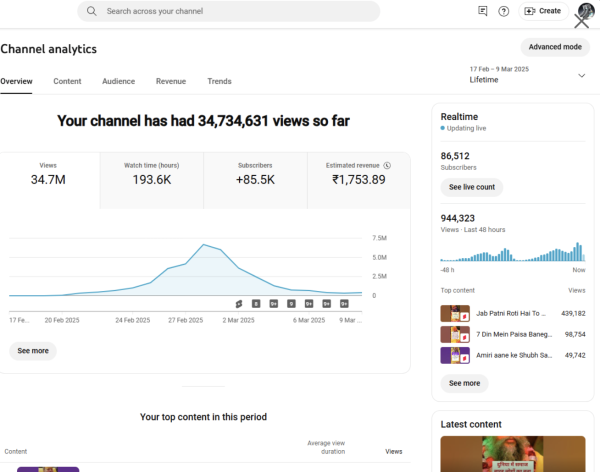Switch to the Content tab
The height and width of the screenshot is (472, 600).
[x=67, y=81]
